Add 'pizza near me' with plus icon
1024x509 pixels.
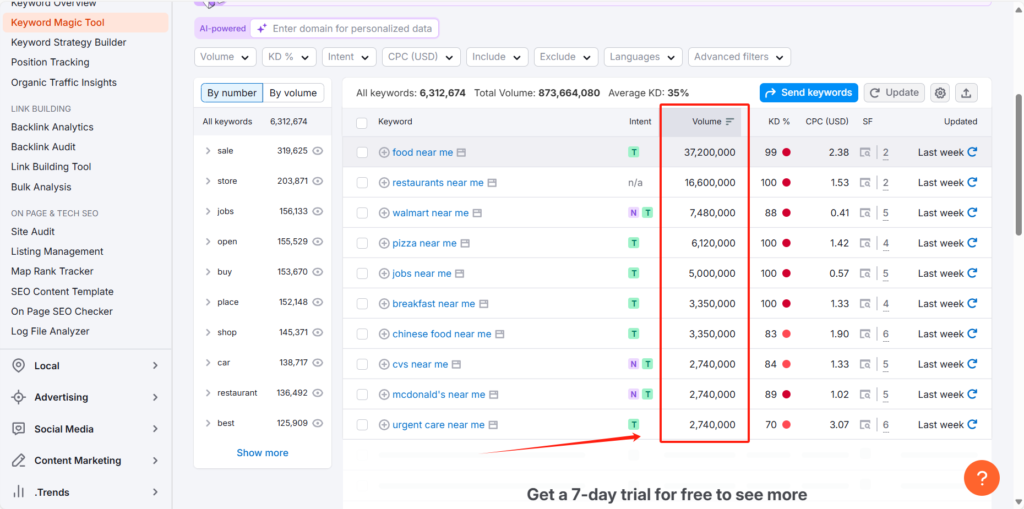(x=384, y=243)
